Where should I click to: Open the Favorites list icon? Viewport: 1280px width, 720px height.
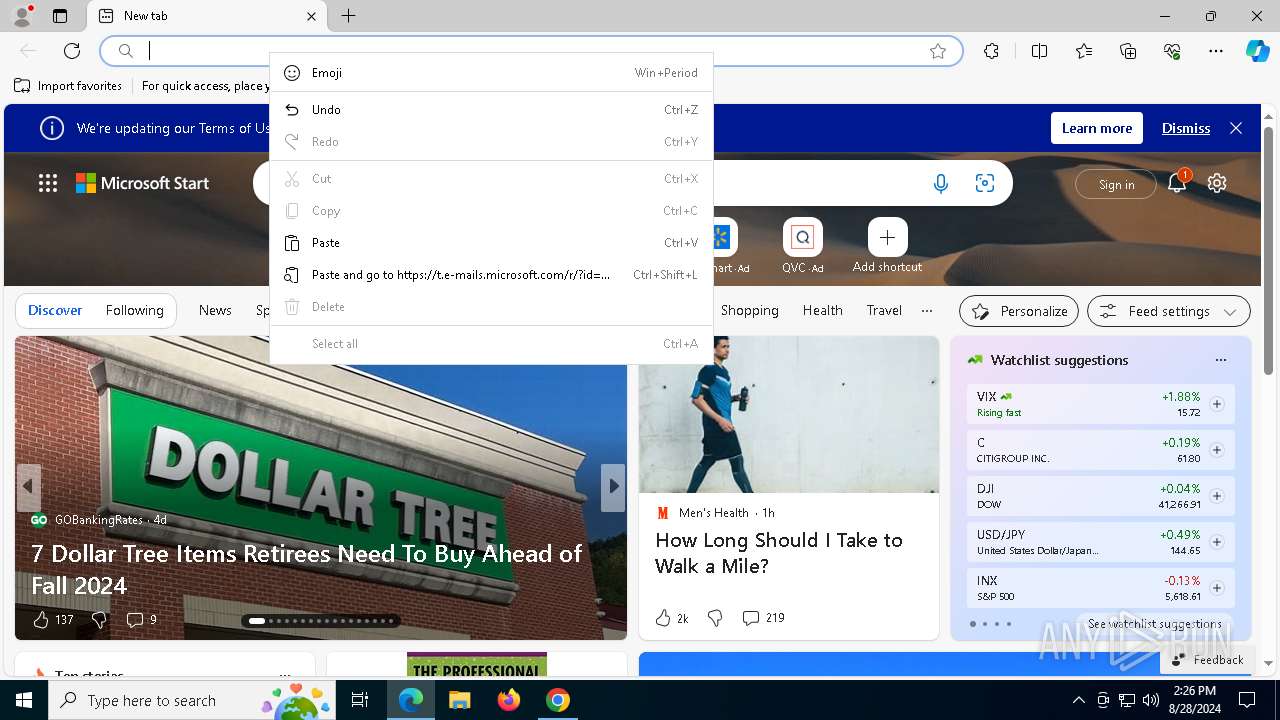pos(1084,51)
